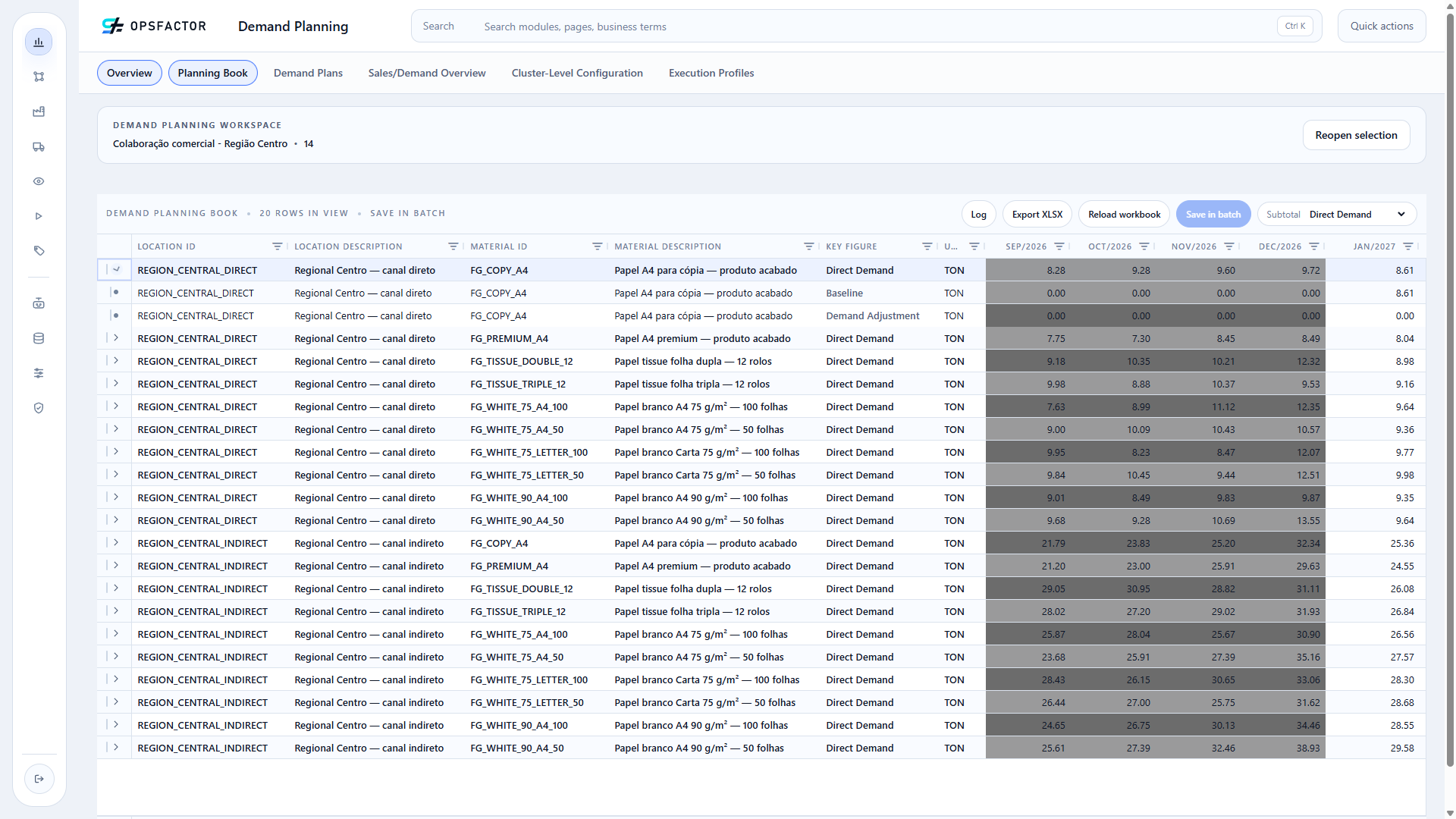Screen dimensions: 1456x819
Task: Open the Subtotal Direct Demand dropdown
Action: pyautogui.click(x=1336, y=215)
